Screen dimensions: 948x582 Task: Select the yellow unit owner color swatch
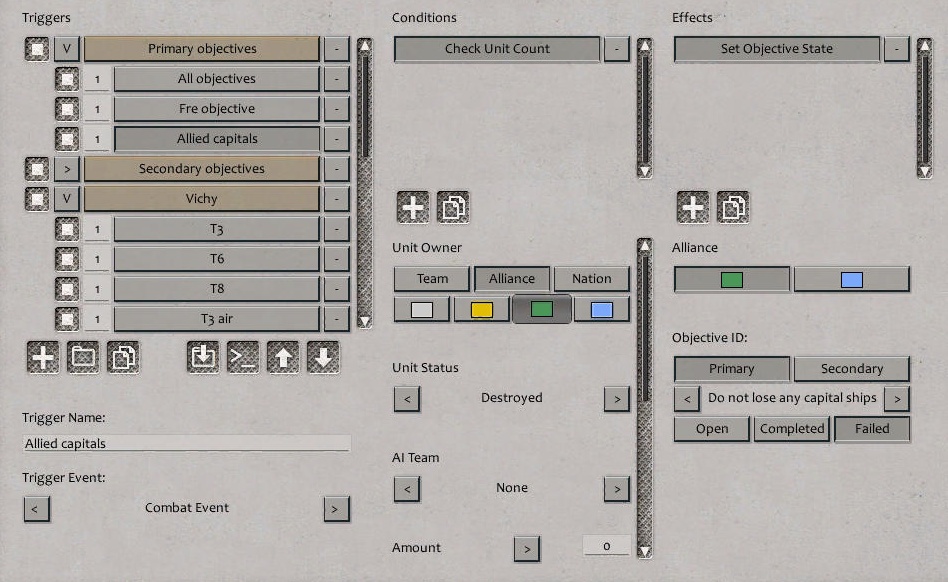(480, 309)
